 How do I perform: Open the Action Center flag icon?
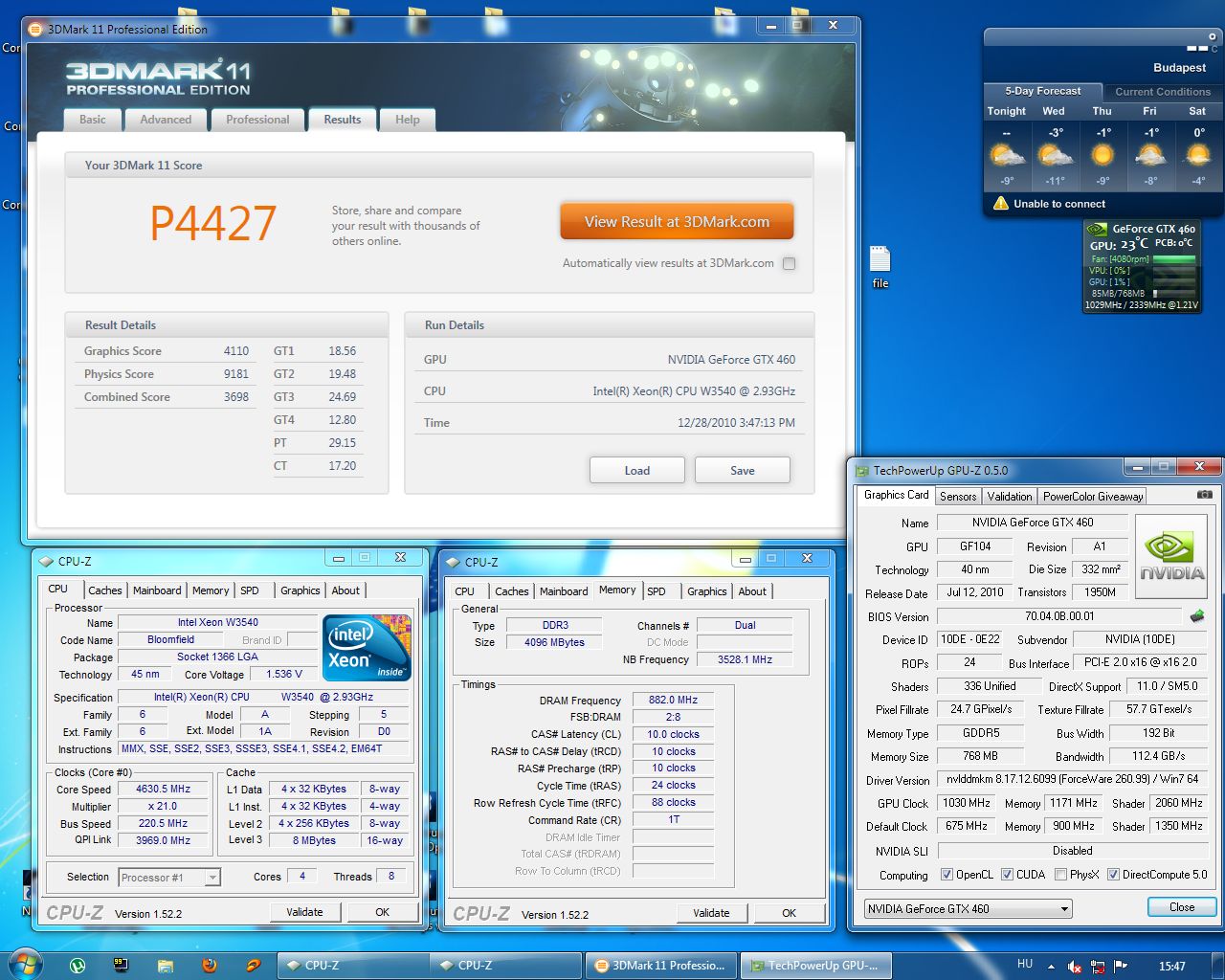coord(1121,967)
